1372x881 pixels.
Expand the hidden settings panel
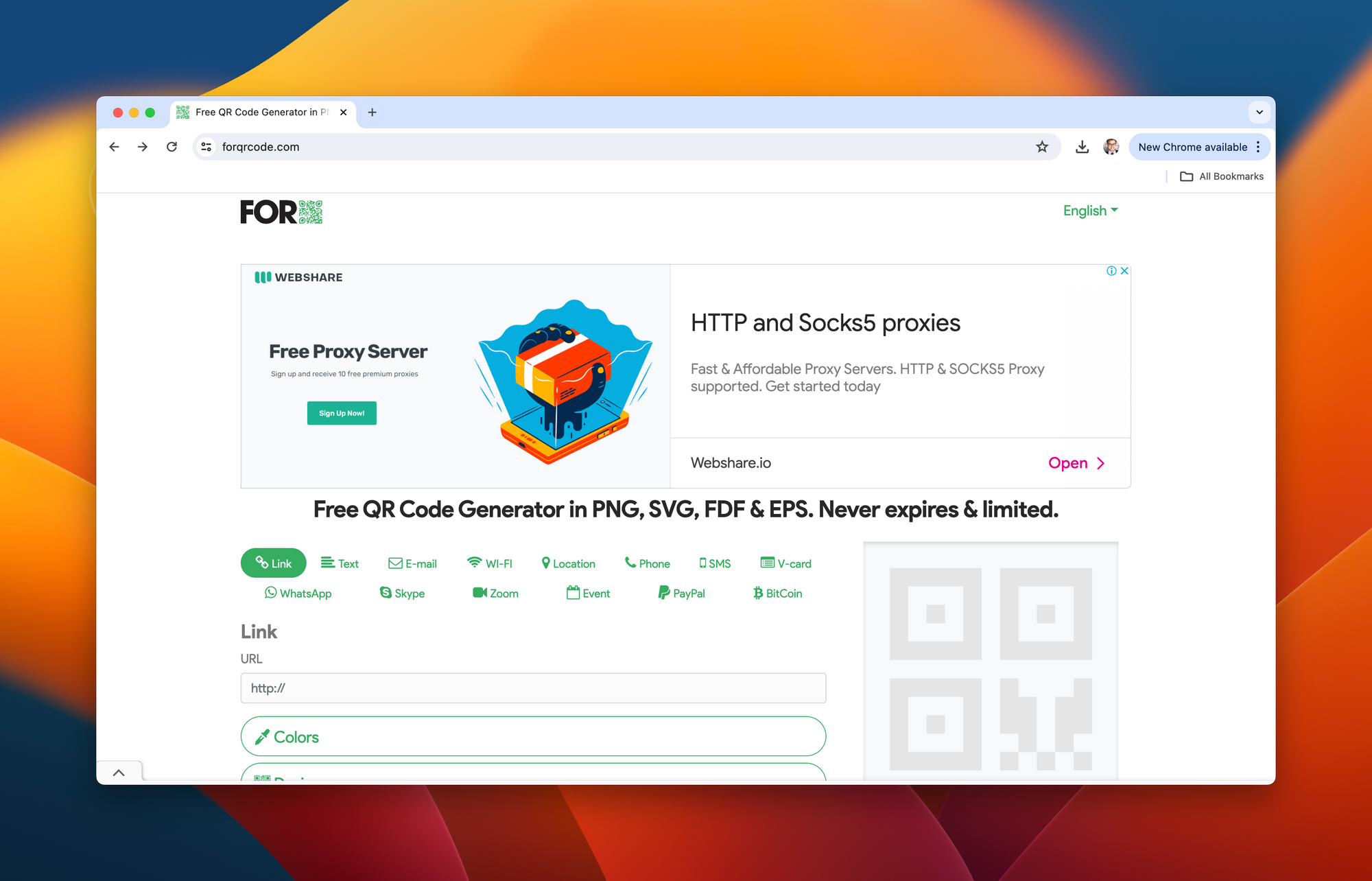tap(119, 772)
